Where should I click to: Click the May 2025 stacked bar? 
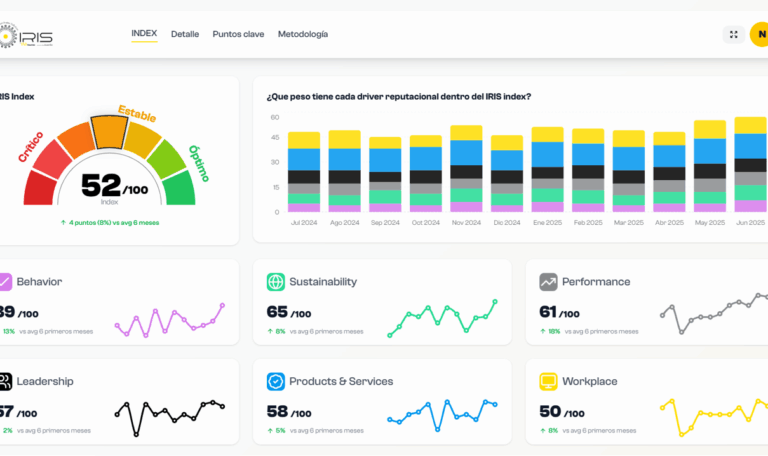pyautogui.click(x=710, y=166)
